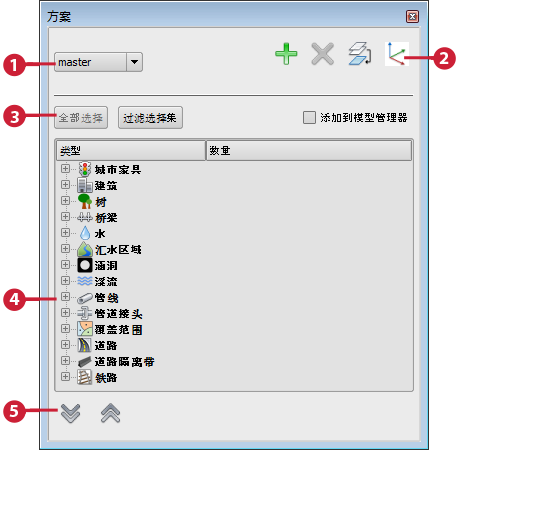
Task: Select the 涵洞 culvert icon
Action: pos(85,265)
